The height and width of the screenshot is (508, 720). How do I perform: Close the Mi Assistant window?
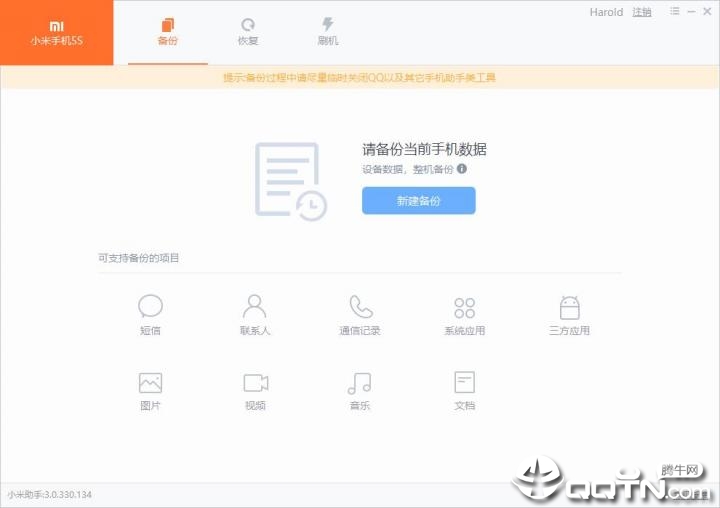tap(707, 11)
